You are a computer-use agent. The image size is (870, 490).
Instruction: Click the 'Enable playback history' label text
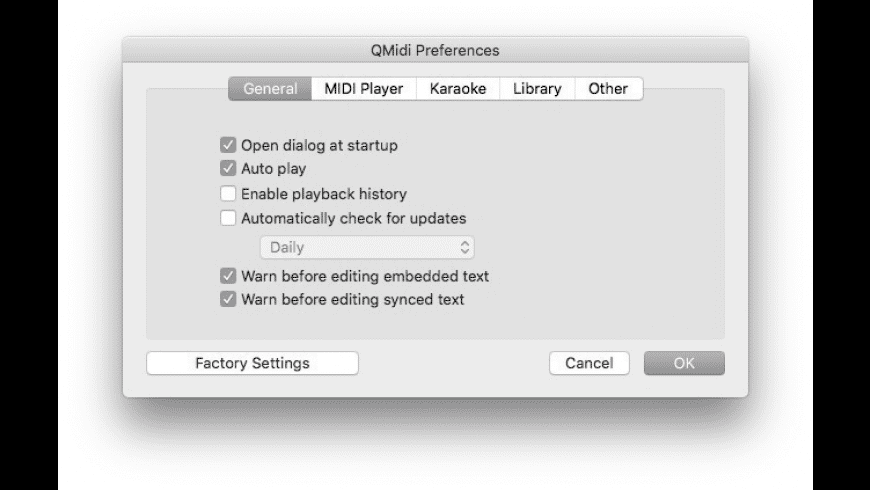(x=324, y=194)
